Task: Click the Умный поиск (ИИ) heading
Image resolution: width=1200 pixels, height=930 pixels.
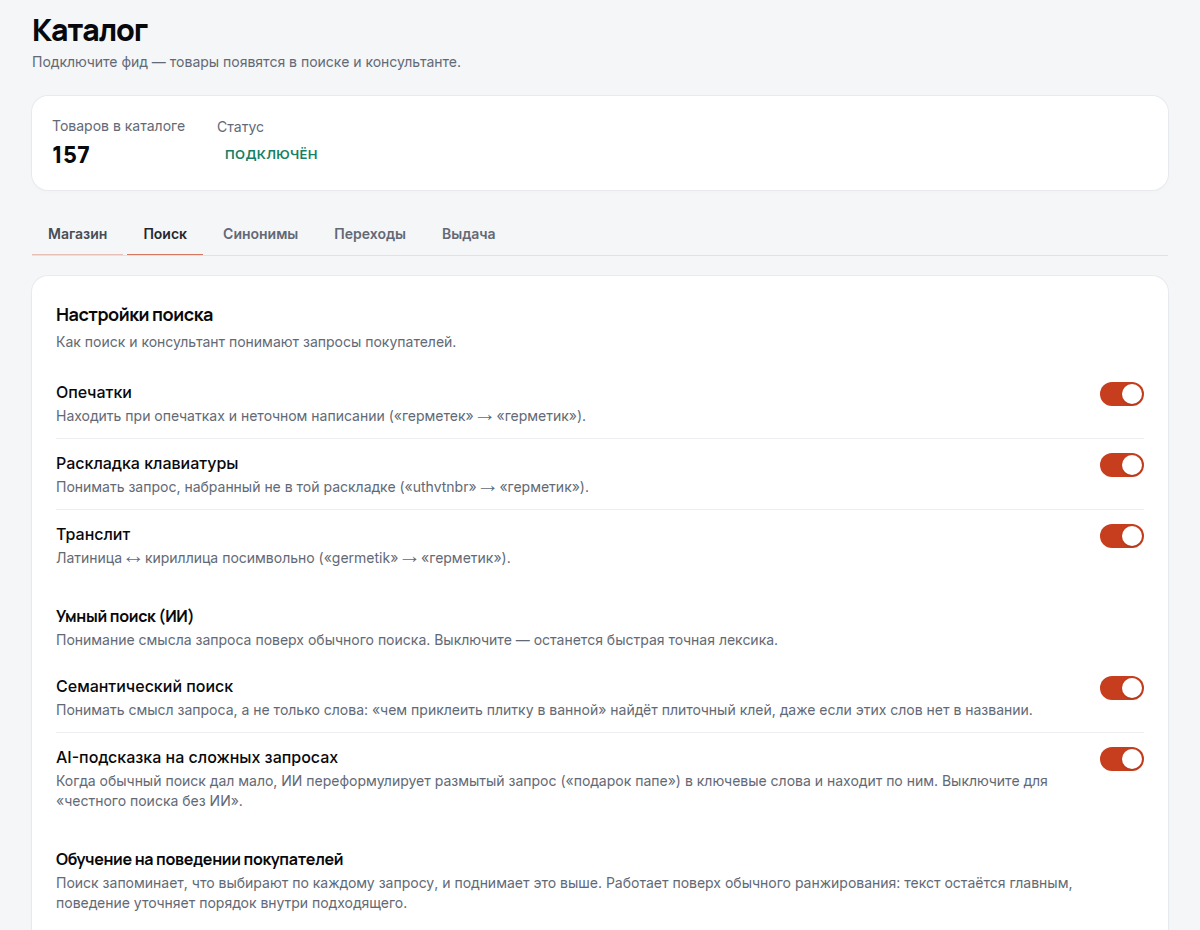Action: (124, 616)
